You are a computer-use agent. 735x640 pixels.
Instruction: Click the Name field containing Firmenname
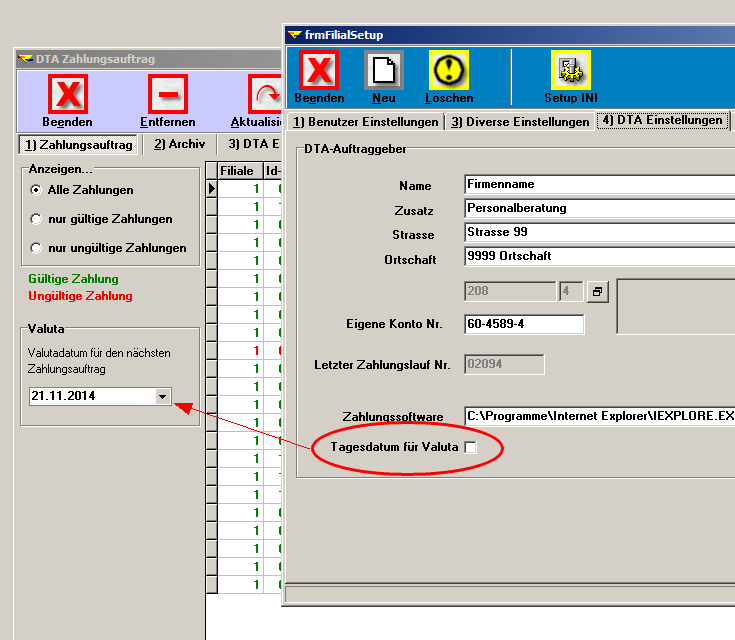tap(599, 185)
